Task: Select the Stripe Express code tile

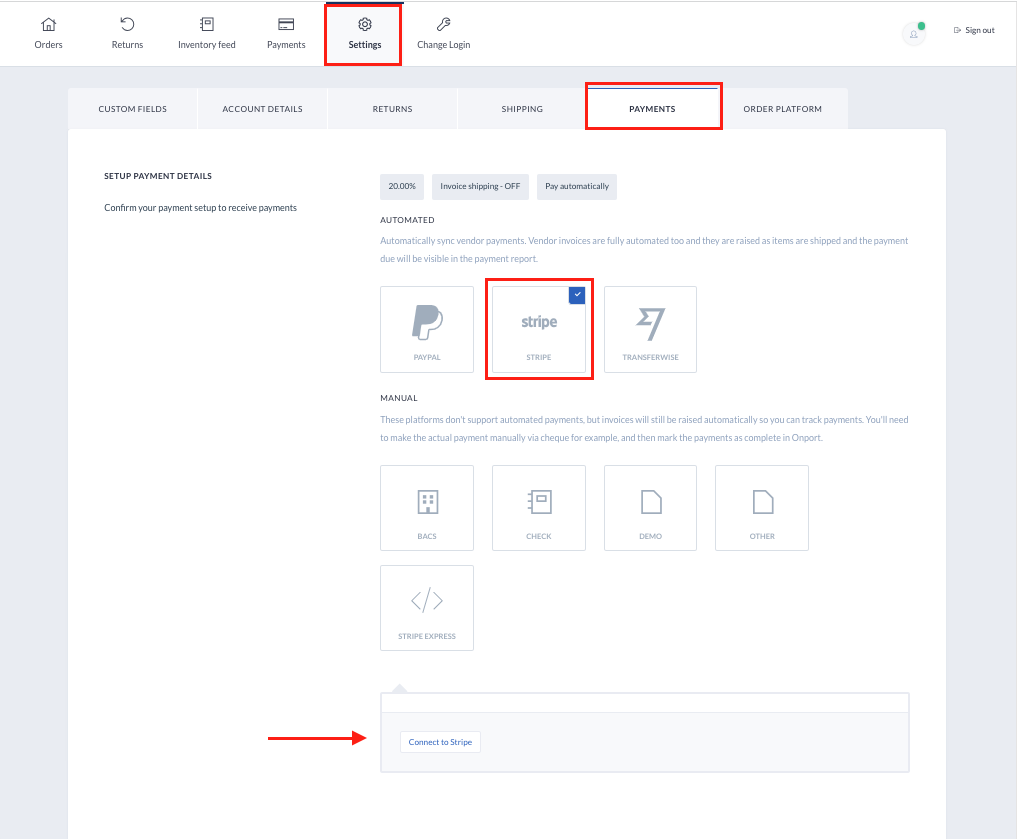Action: pyautogui.click(x=427, y=608)
